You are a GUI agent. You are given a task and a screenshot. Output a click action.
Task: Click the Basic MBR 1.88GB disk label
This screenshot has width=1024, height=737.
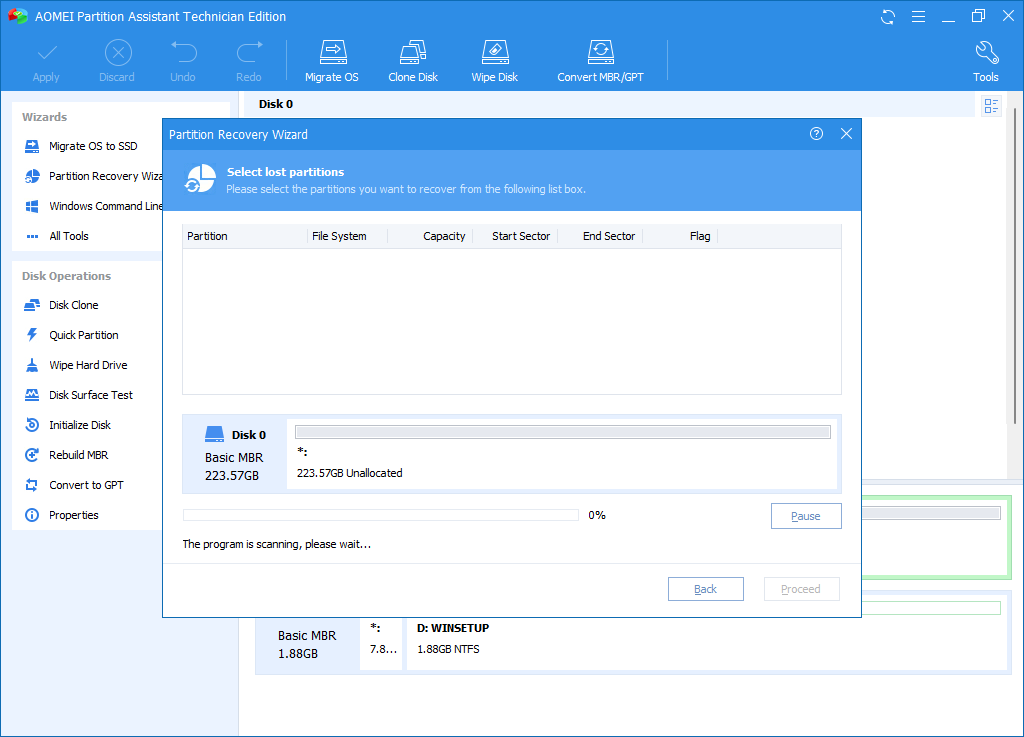(x=307, y=644)
